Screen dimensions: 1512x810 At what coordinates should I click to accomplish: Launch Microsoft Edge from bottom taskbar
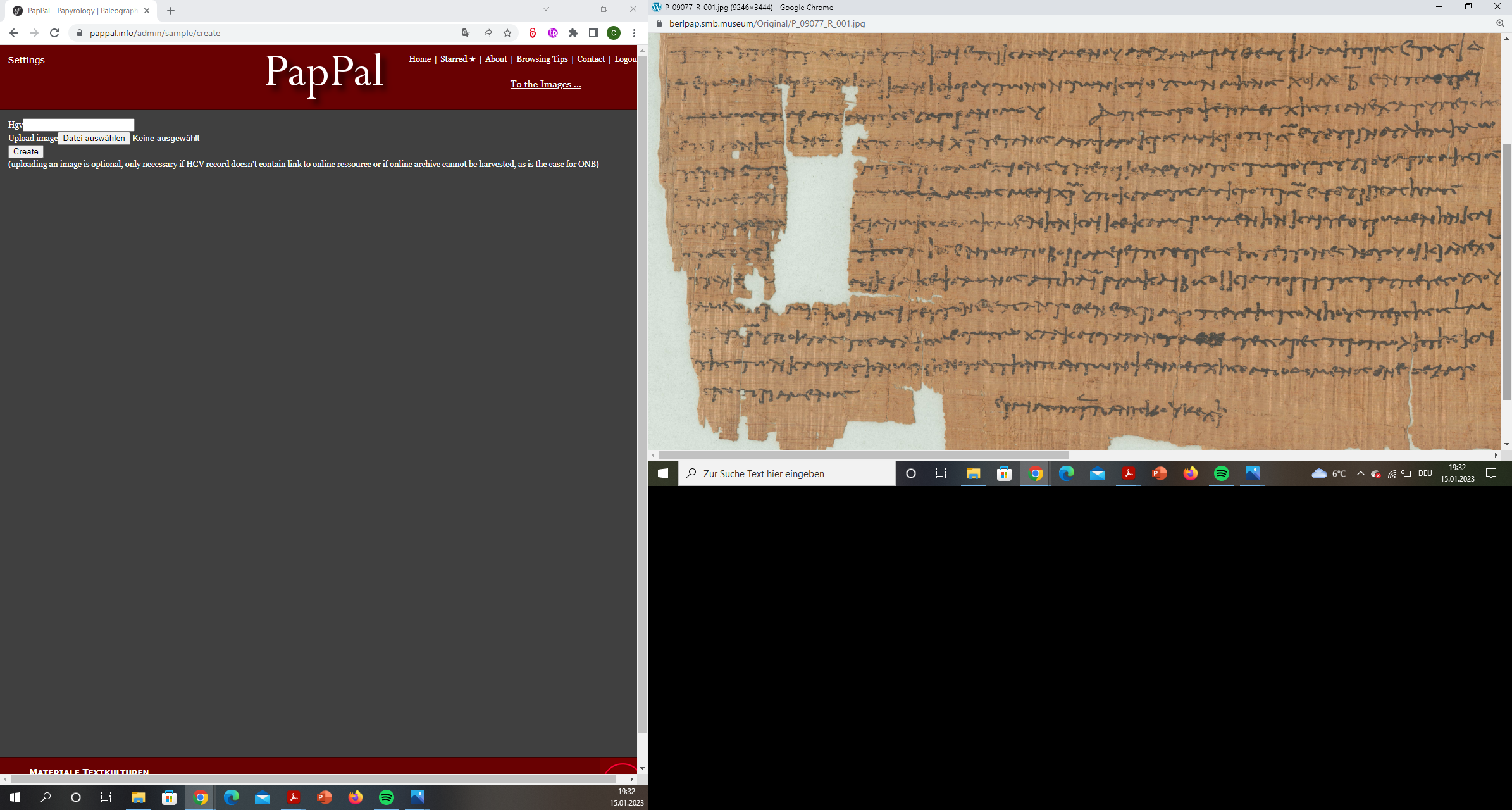(x=232, y=797)
